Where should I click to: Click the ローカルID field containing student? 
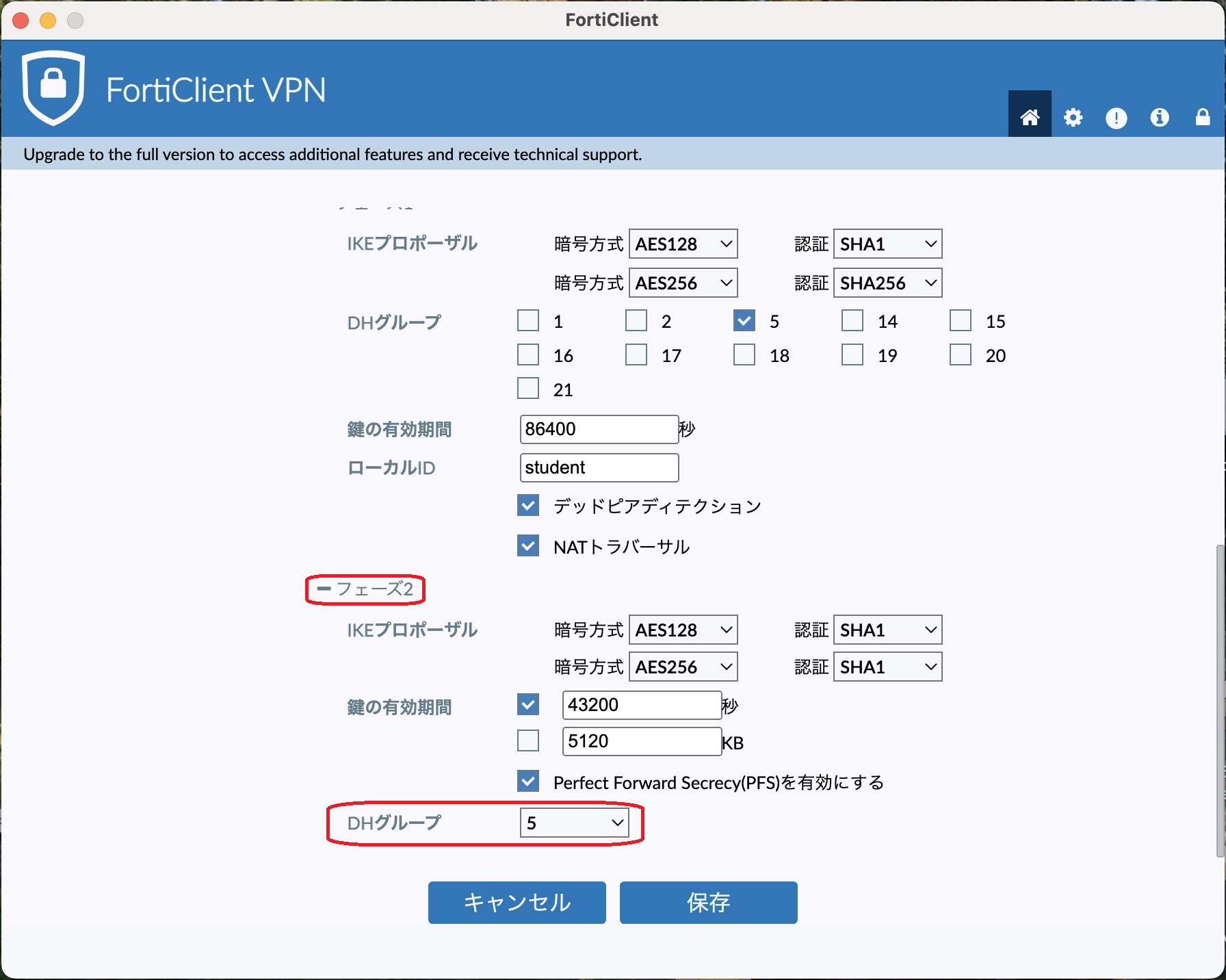(599, 467)
